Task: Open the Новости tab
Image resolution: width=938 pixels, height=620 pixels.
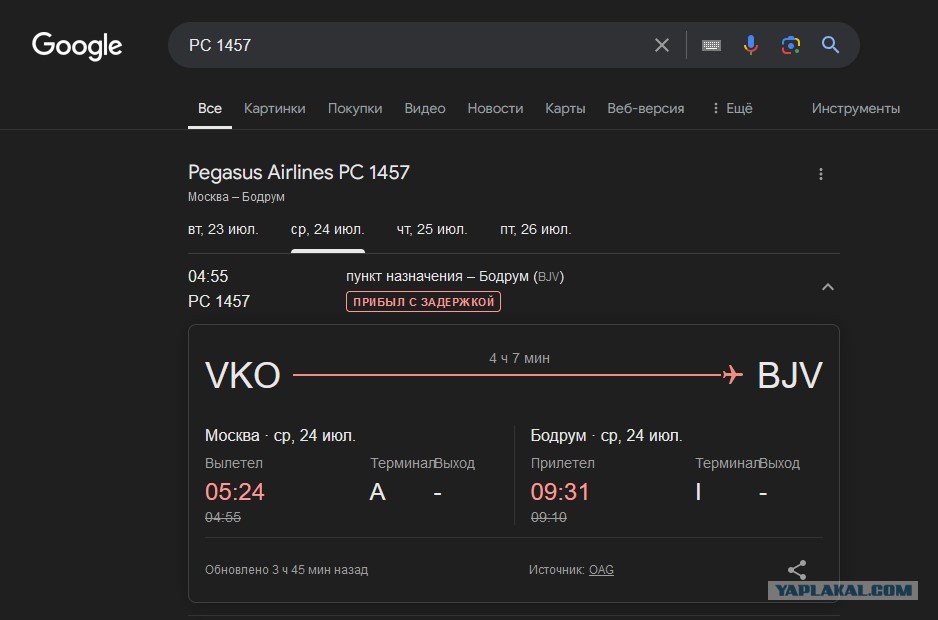Action: click(495, 108)
